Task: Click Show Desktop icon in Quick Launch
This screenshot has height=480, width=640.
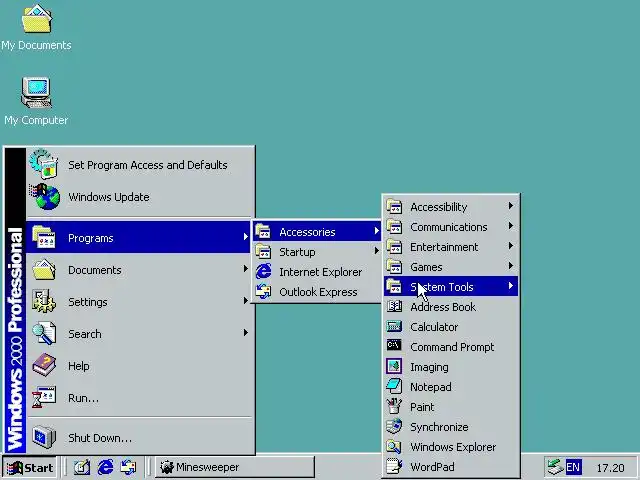Action: tap(82, 467)
